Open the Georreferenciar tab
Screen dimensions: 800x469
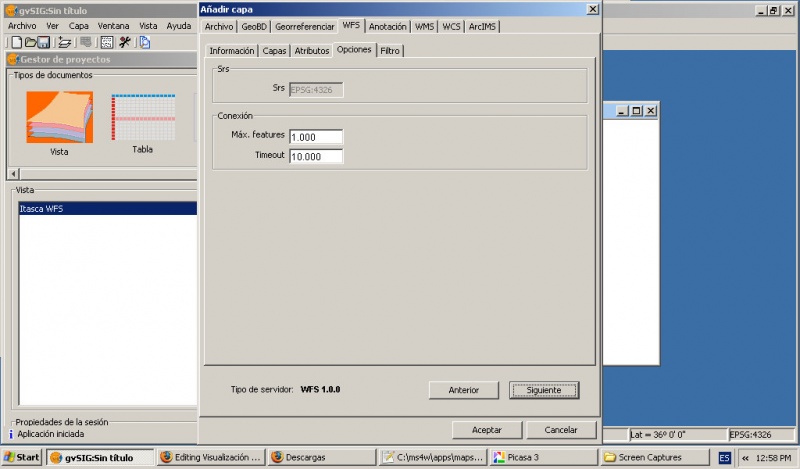coord(305,26)
